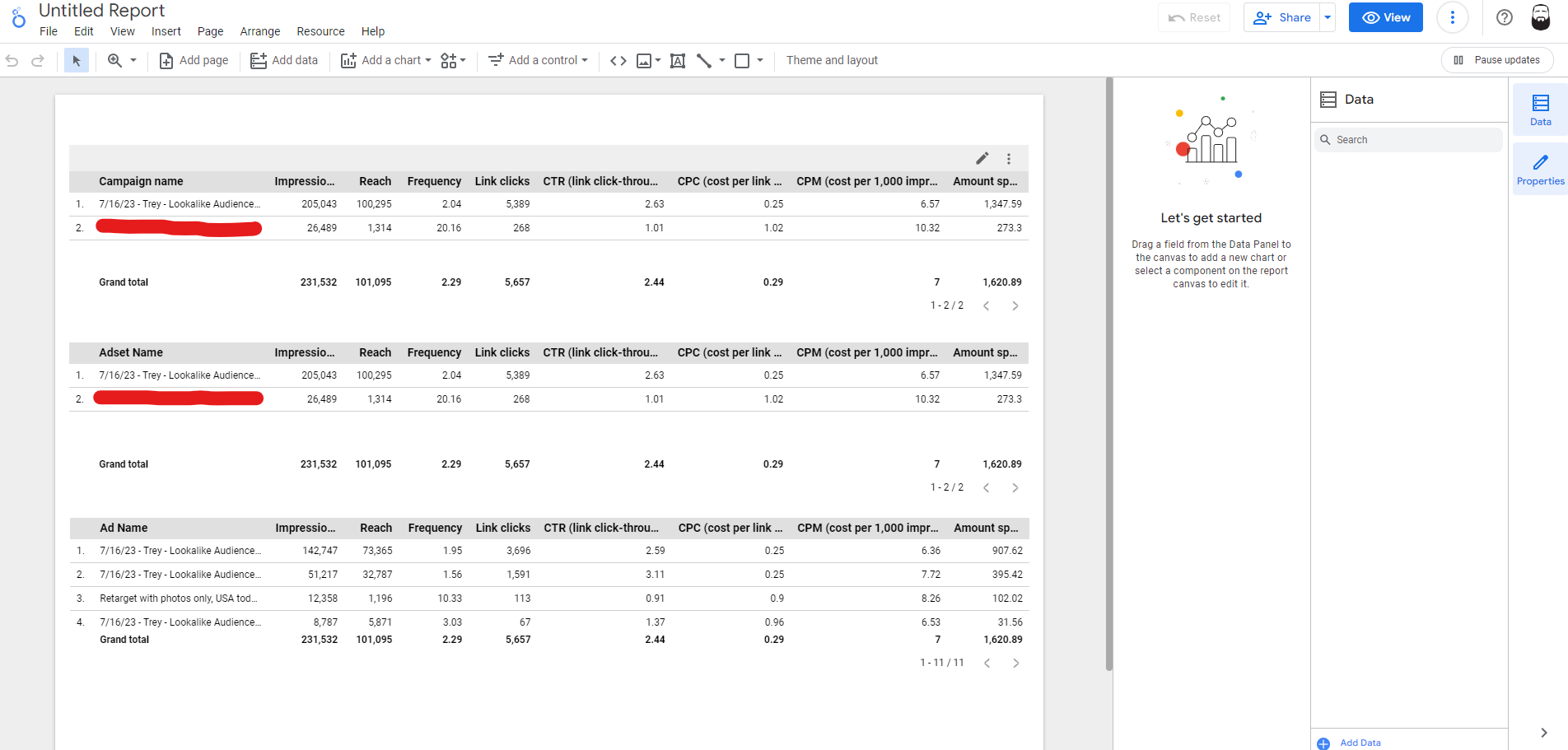Toggle Pause updates
This screenshot has width=1568, height=750.
[x=1496, y=60]
